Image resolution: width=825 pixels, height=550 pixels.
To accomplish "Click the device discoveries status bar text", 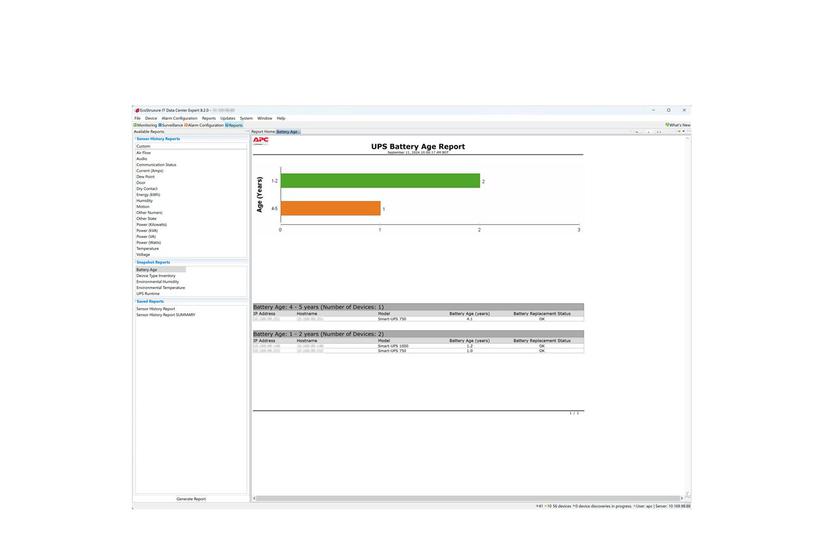I will (x=602, y=506).
